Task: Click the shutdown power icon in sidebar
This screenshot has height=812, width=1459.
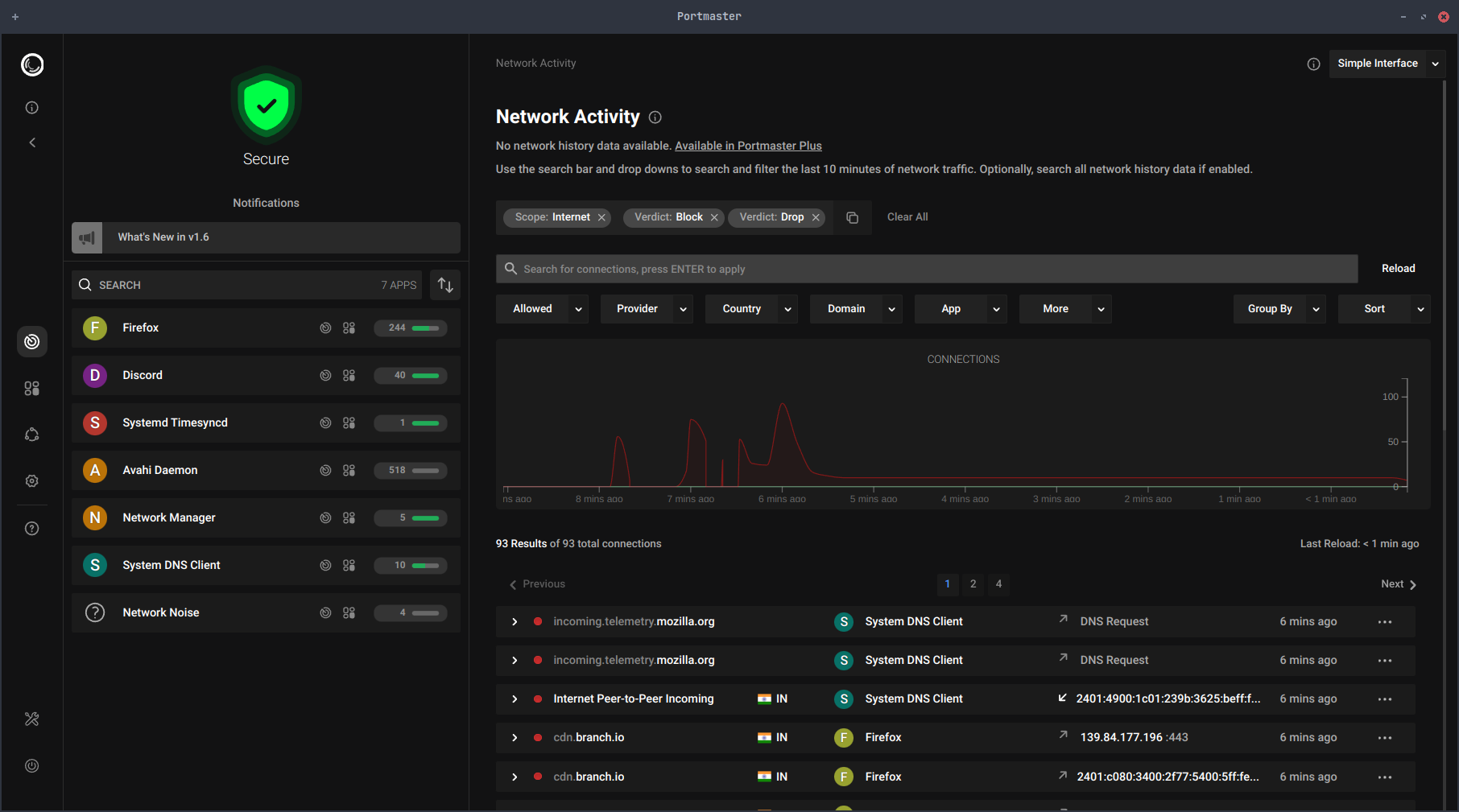Action: [31, 765]
